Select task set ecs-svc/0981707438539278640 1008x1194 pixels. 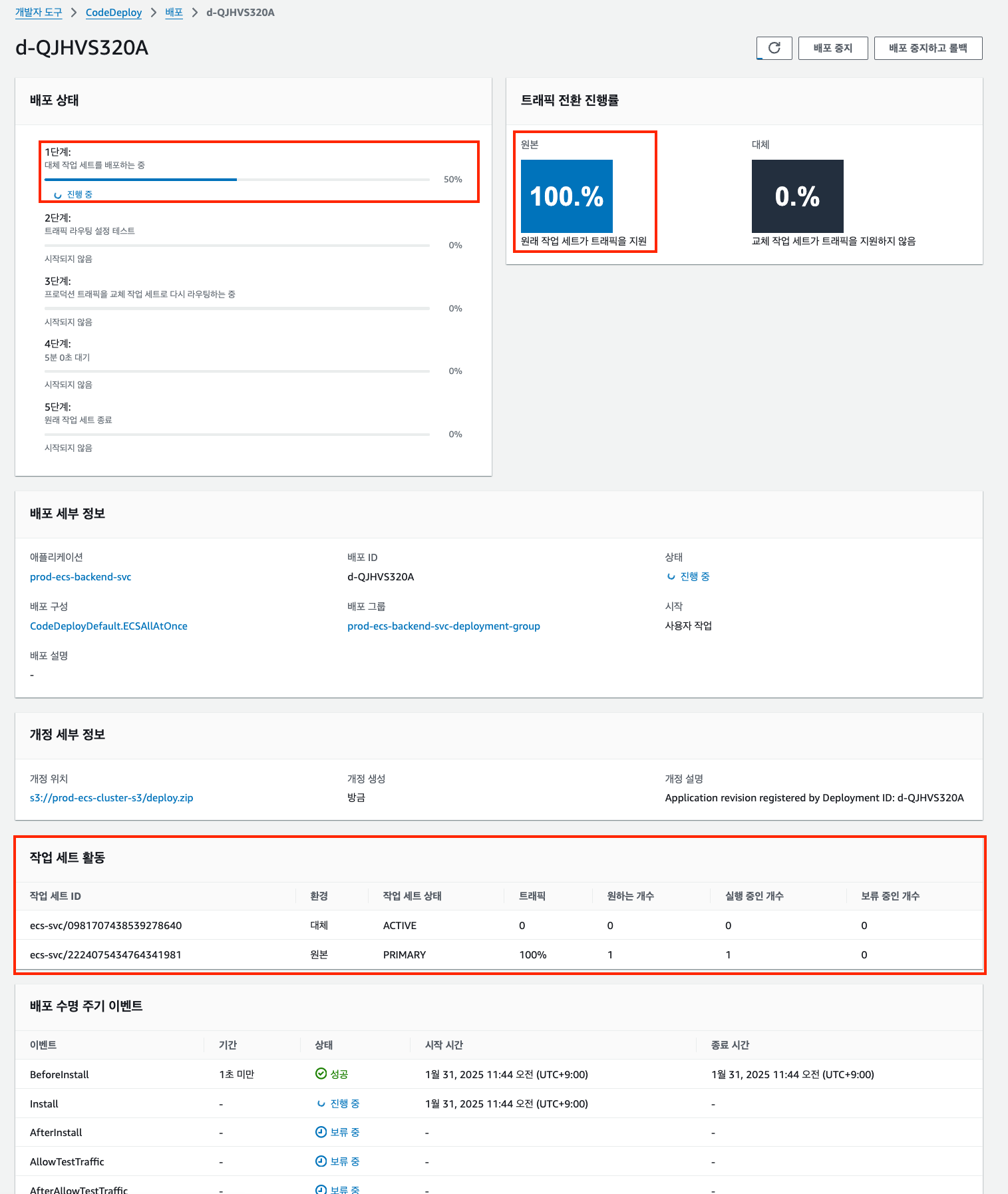(106, 926)
